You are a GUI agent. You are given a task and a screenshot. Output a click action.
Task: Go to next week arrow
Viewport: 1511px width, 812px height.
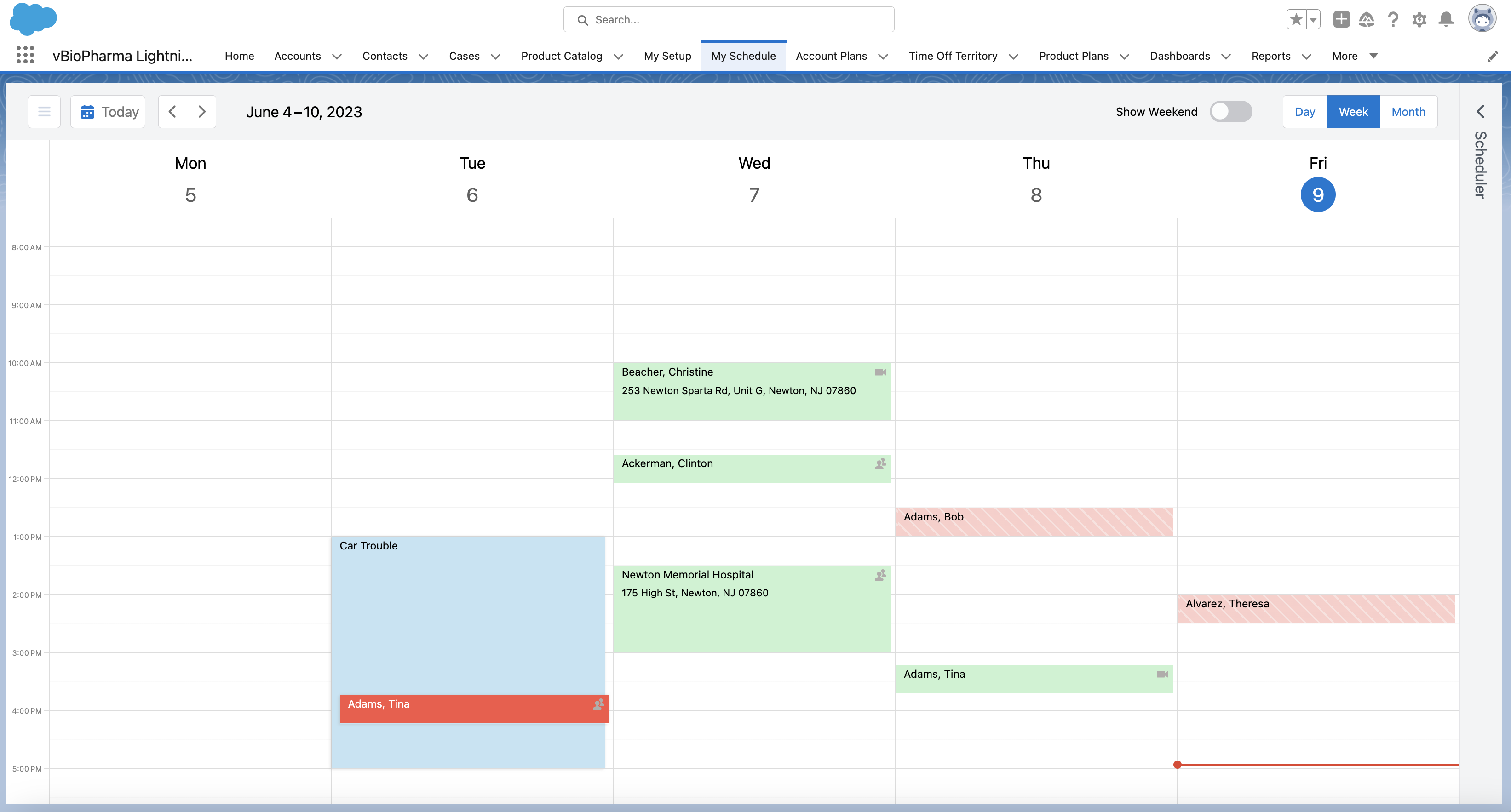tap(202, 111)
